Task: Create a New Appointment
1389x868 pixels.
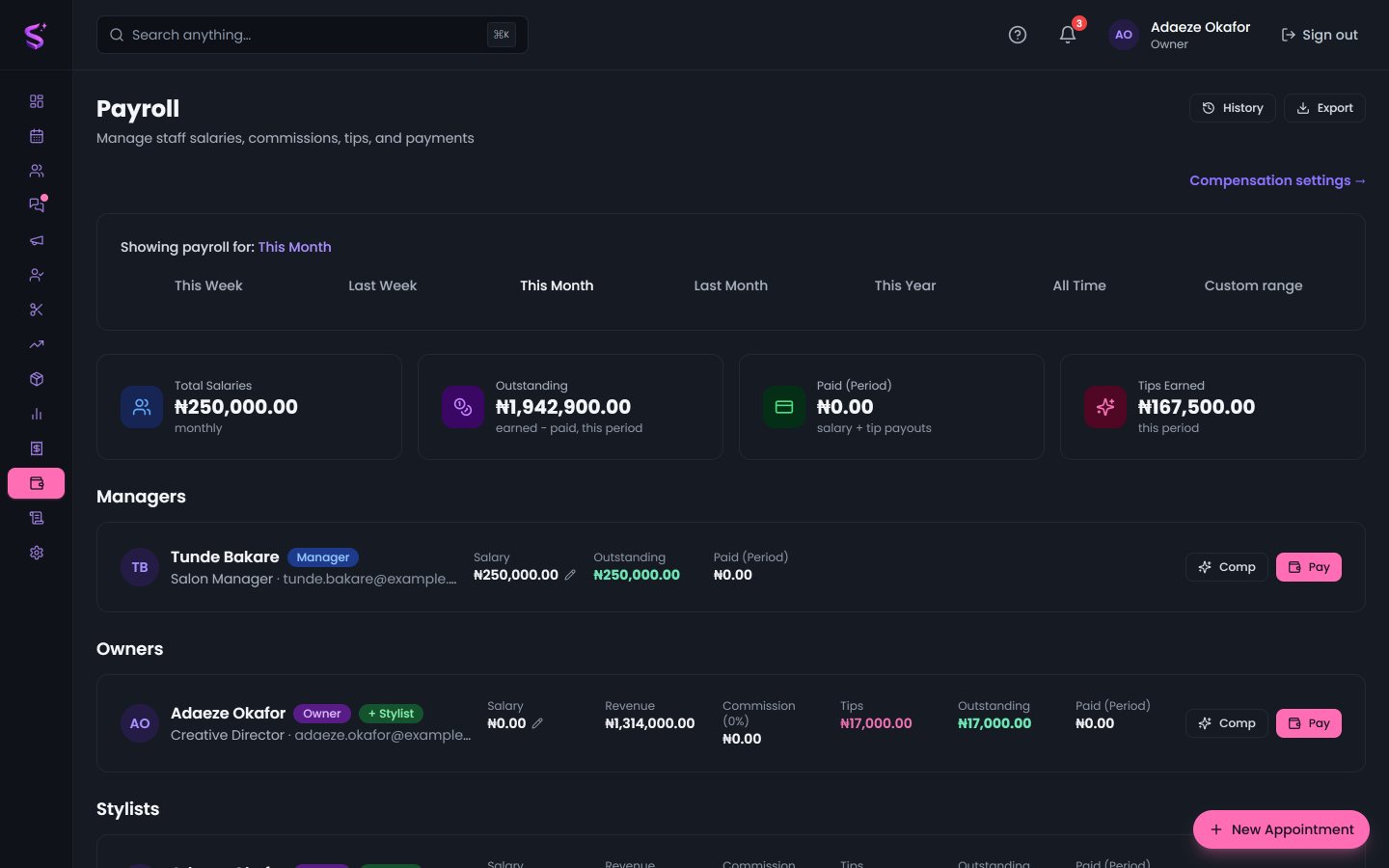Action: (x=1281, y=829)
